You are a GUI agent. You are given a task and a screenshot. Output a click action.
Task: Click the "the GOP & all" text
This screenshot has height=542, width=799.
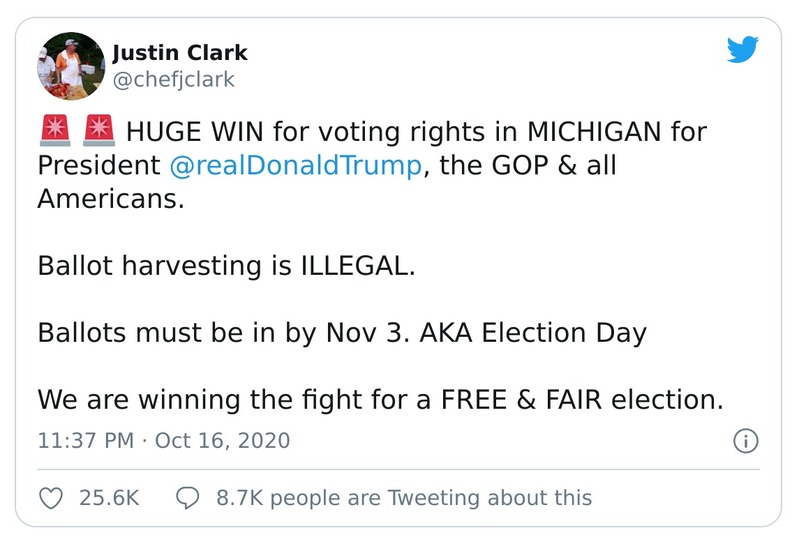[528, 165]
